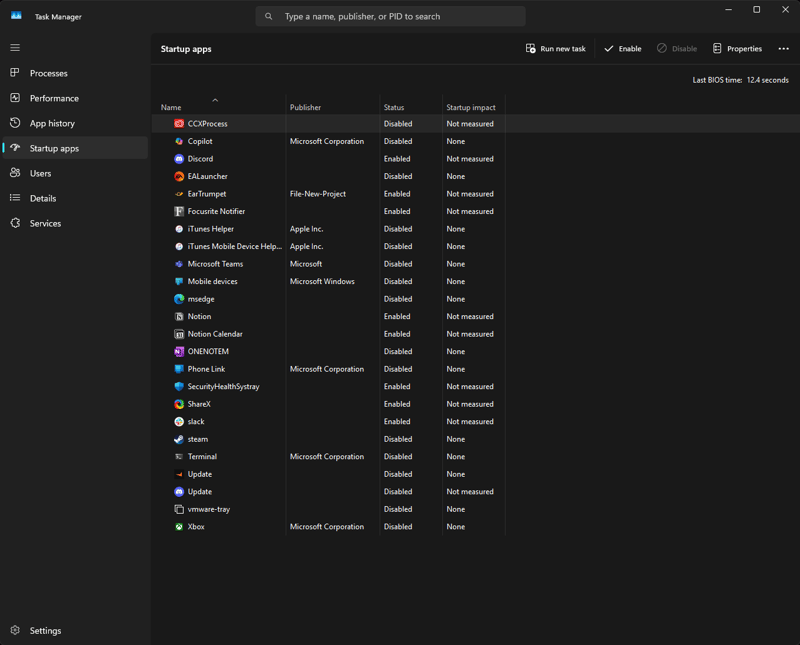The height and width of the screenshot is (645, 800).
Task: Click the SecurityHealthSystray shield icon
Action: click(179, 386)
